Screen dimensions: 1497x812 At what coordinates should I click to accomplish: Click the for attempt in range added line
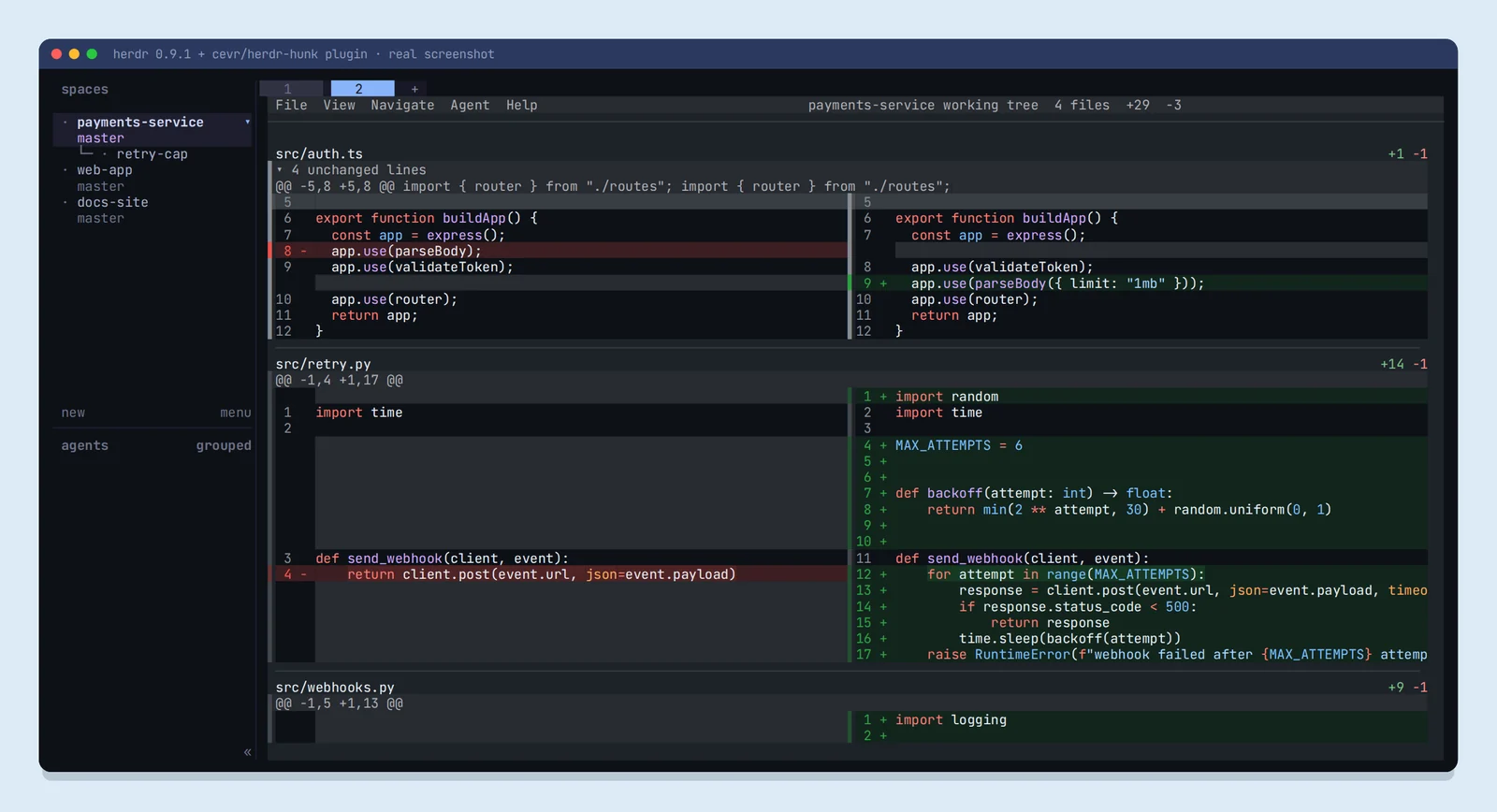coord(1139,574)
